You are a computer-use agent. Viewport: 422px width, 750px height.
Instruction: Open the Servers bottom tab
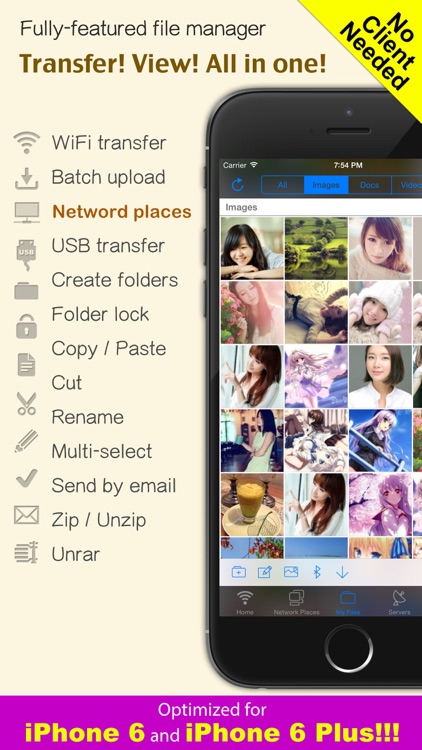click(400, 602)
